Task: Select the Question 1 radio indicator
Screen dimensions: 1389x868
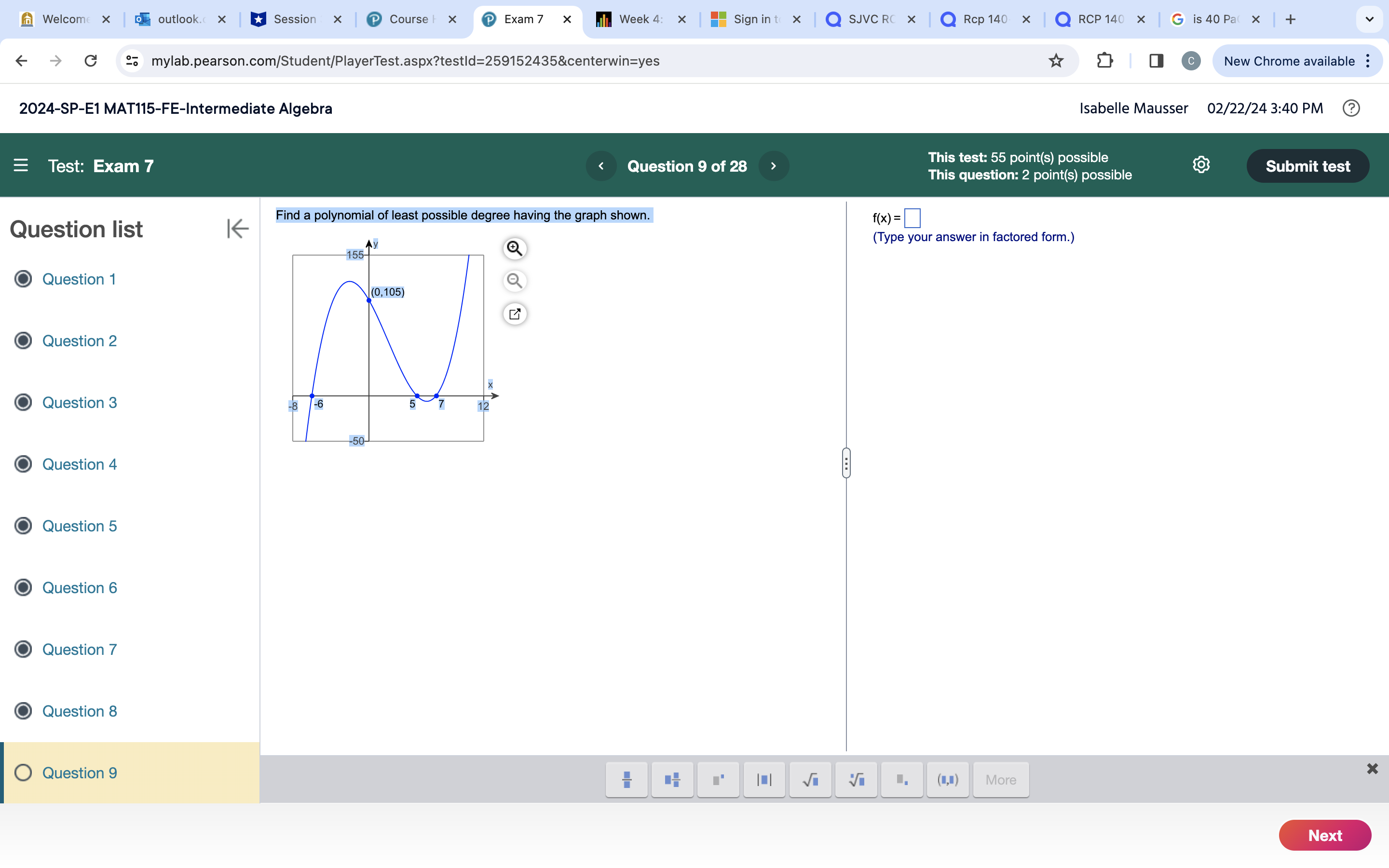Action: tap(23, 279)
